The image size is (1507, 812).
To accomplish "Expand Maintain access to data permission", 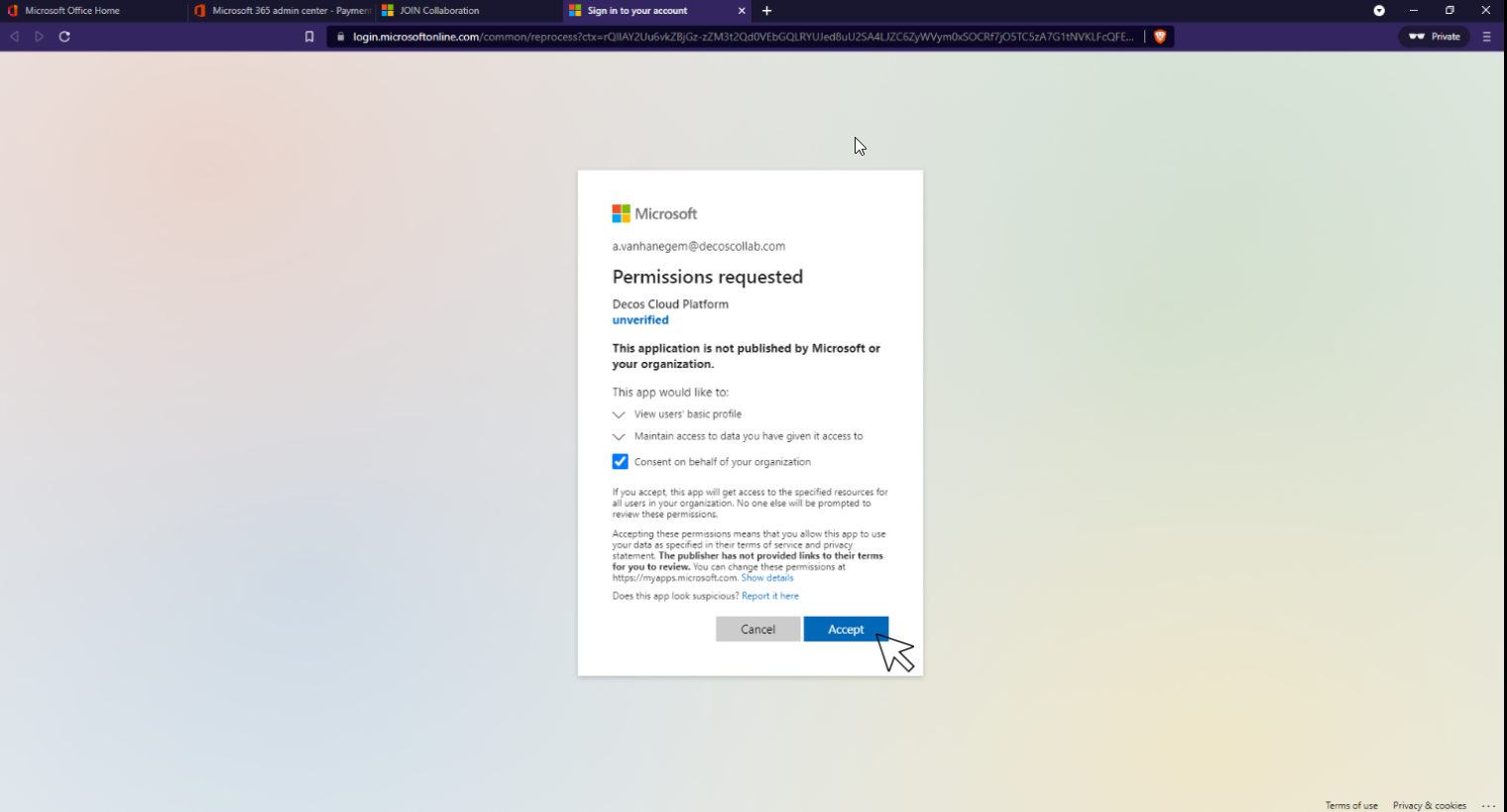I will click(x=619, y=436).
